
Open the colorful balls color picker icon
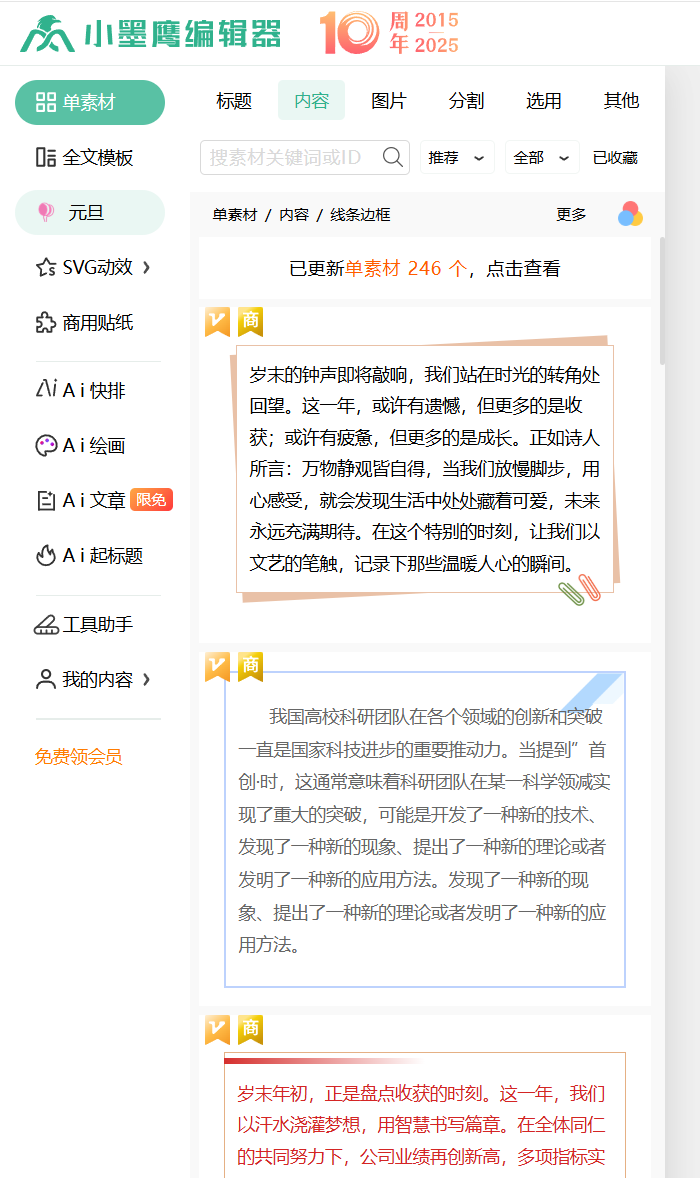[x=630, y=214]
